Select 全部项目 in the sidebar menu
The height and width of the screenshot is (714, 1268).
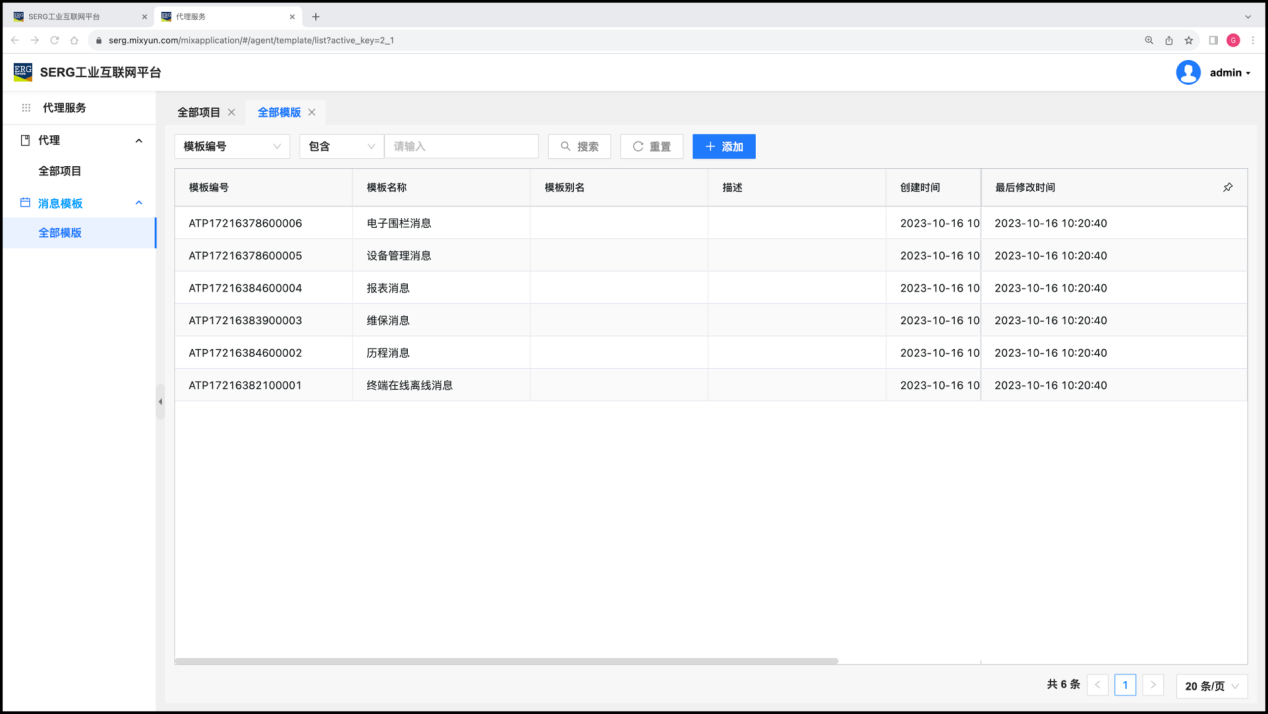coord(60,171)
